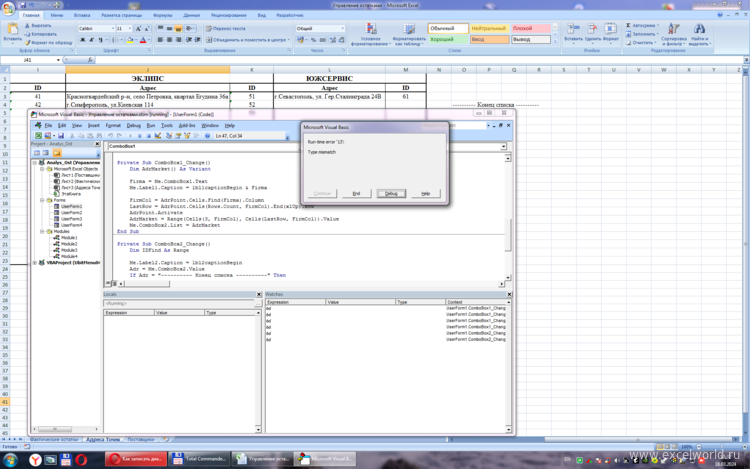Click Sort and Filter (Сортировка и фильтр) icon

pos(673,29)
